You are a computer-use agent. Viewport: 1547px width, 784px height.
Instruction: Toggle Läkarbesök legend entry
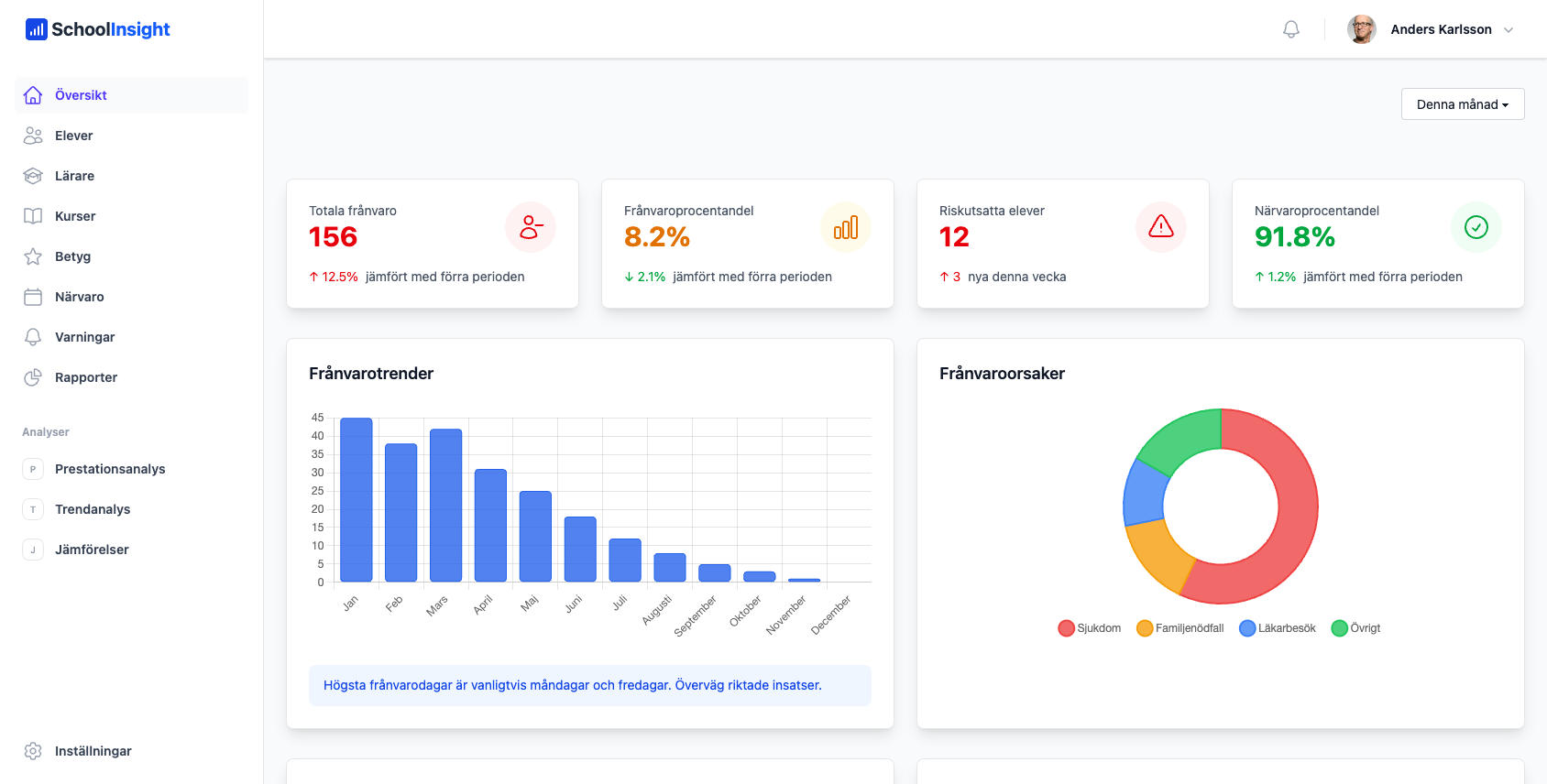1277,628
